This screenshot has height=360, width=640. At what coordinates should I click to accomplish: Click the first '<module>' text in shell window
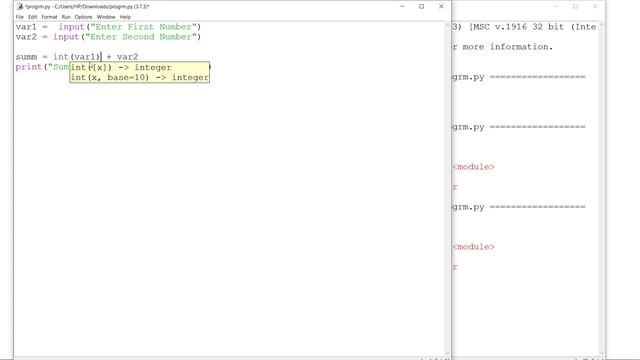click(473, 167)
